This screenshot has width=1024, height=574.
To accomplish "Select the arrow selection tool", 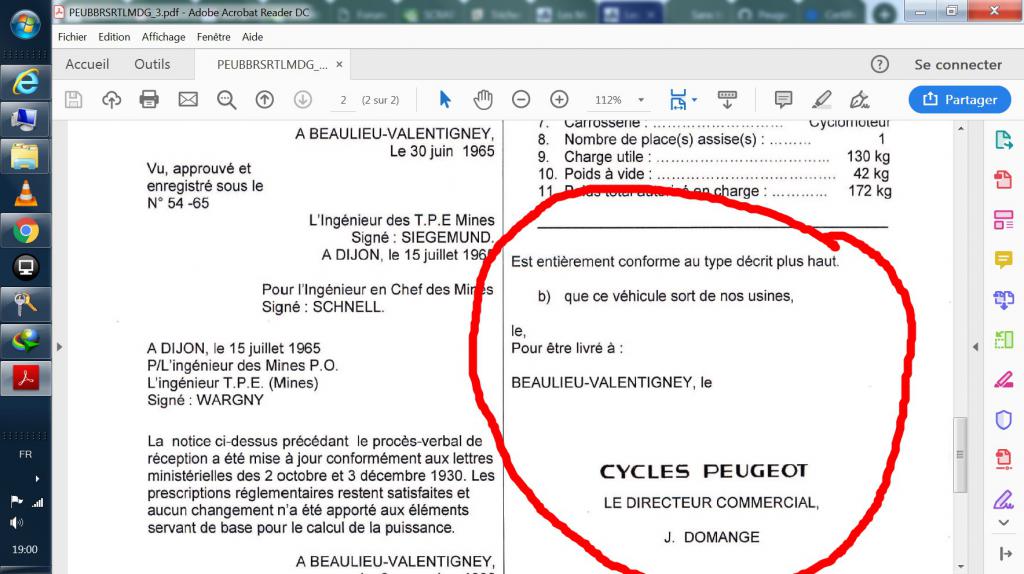I will click(x=445, y=99).
